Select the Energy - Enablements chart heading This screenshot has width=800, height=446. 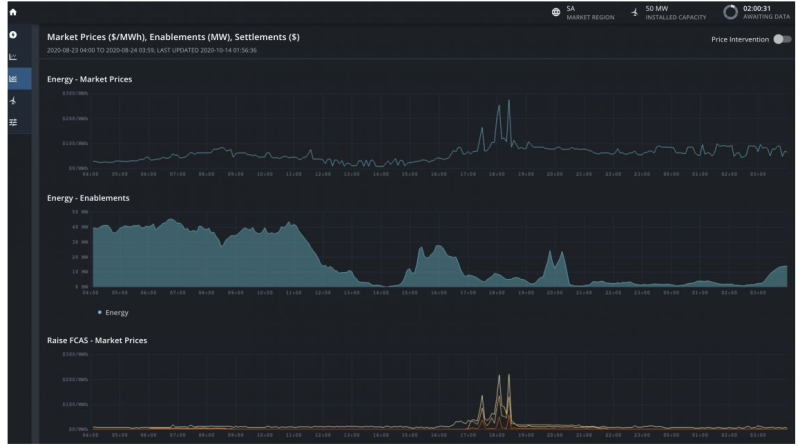click(89, 199)
